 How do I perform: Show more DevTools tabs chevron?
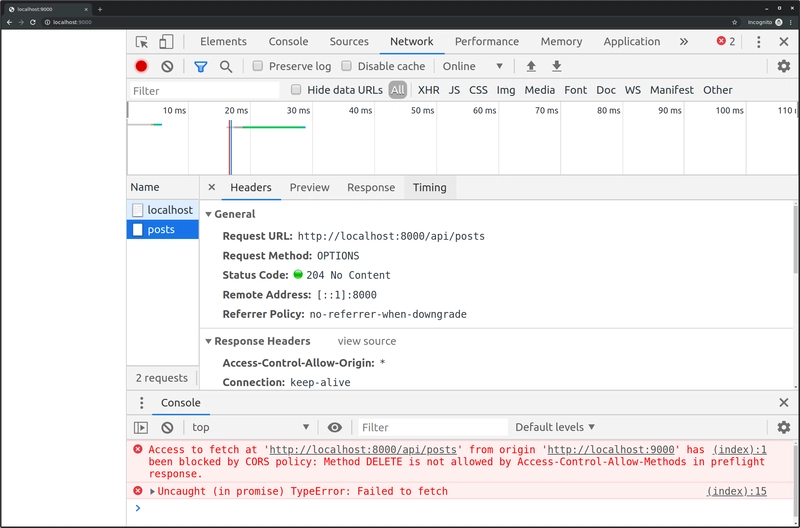(684, 42)
